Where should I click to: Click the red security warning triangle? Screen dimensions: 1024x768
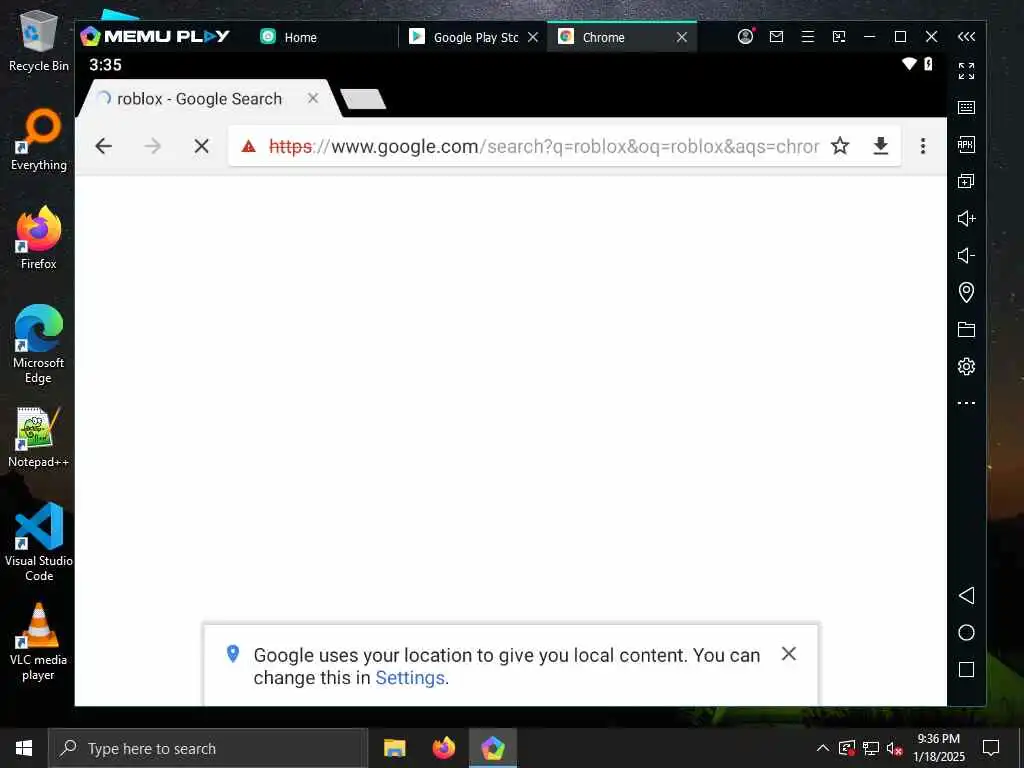click(248, 146)
